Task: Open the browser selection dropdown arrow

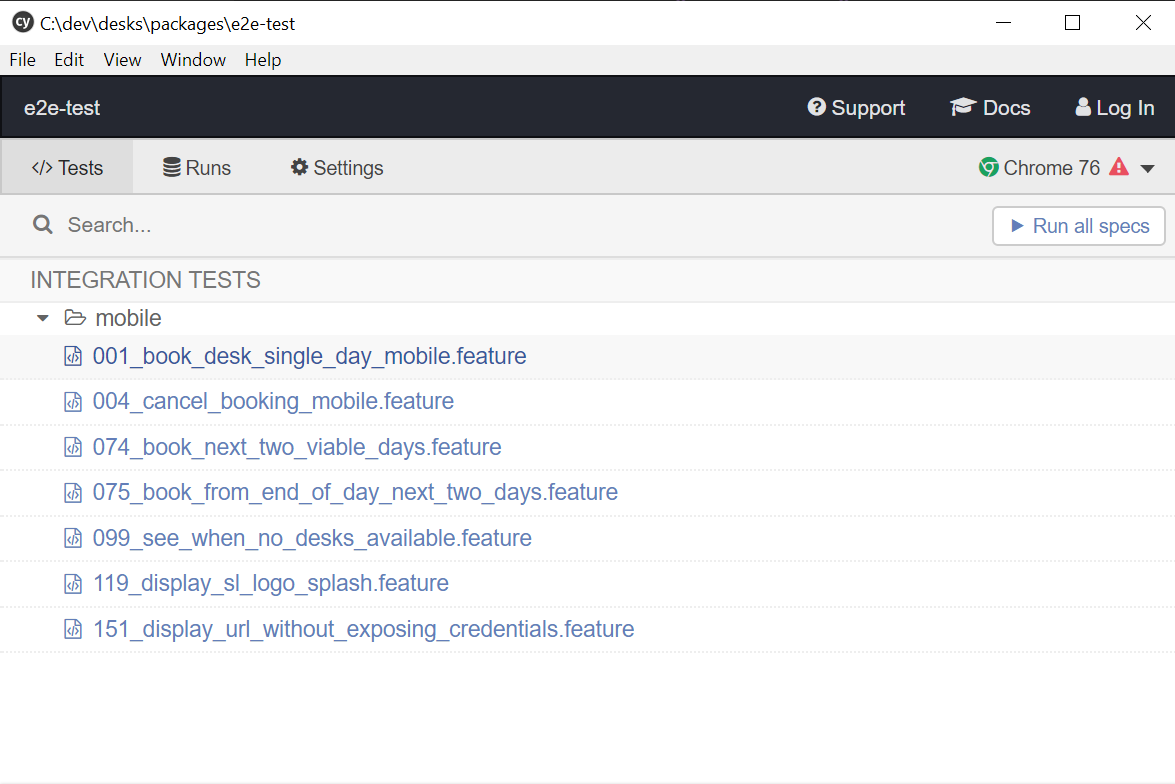Action: 1147,169
